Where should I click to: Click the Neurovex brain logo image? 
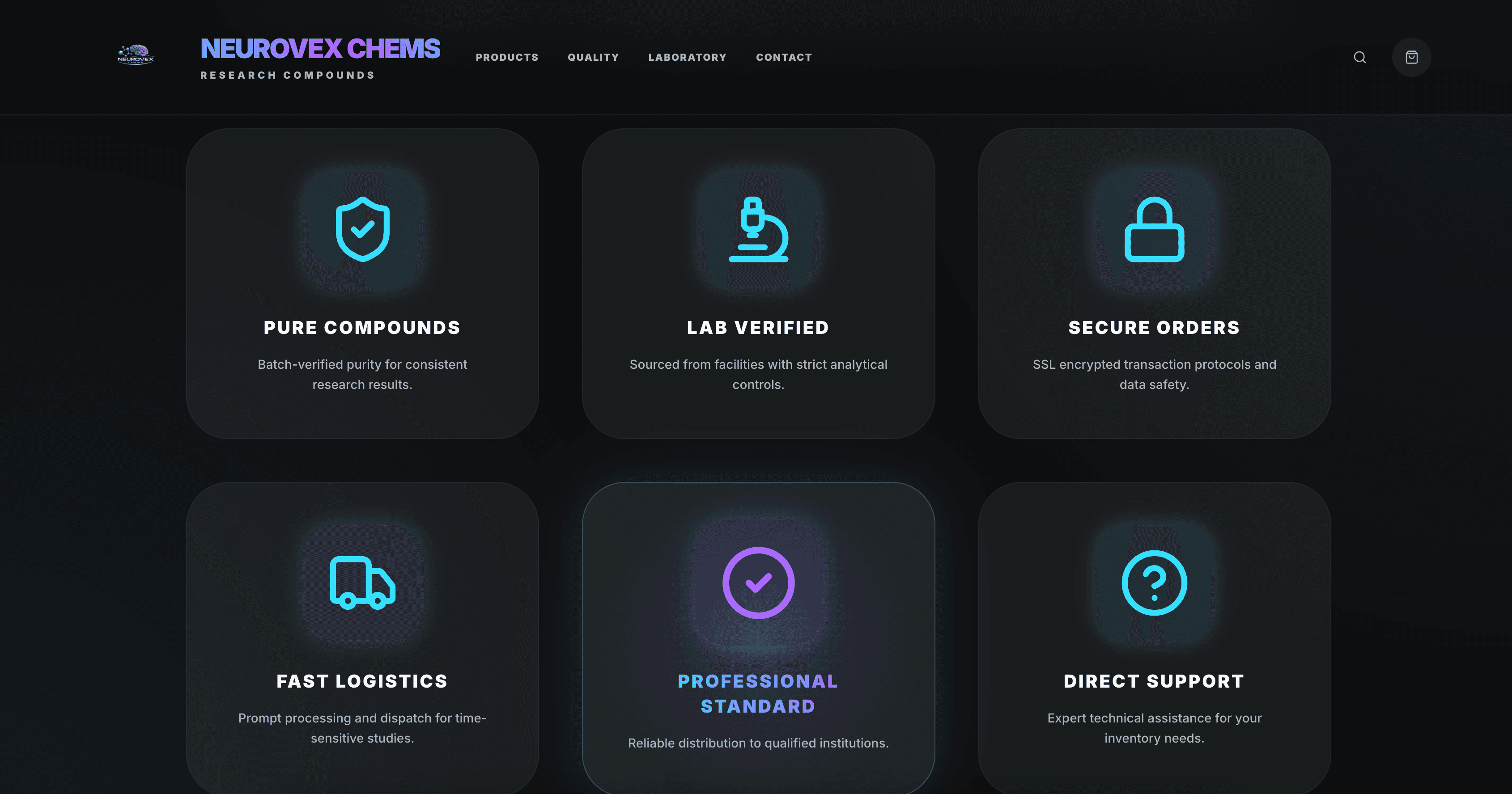(x=136, y=55)
